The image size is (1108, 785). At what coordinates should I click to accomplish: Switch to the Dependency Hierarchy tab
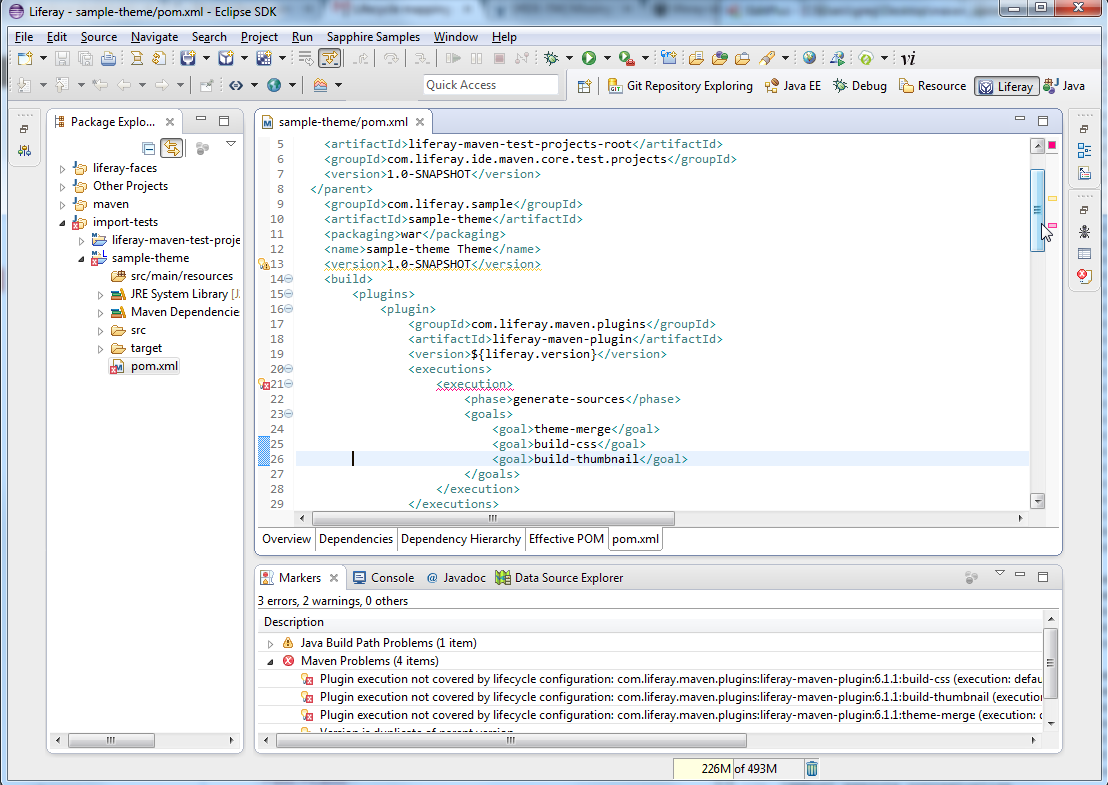coord(461,539)
